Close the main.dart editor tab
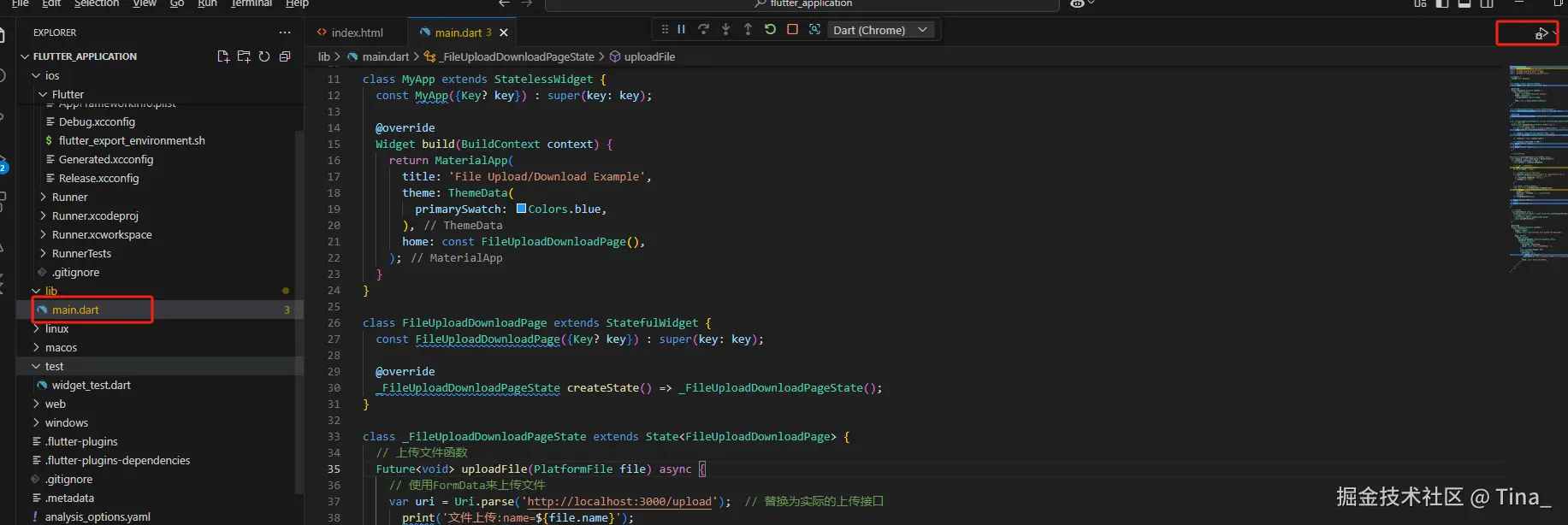 tap(504, 32)
